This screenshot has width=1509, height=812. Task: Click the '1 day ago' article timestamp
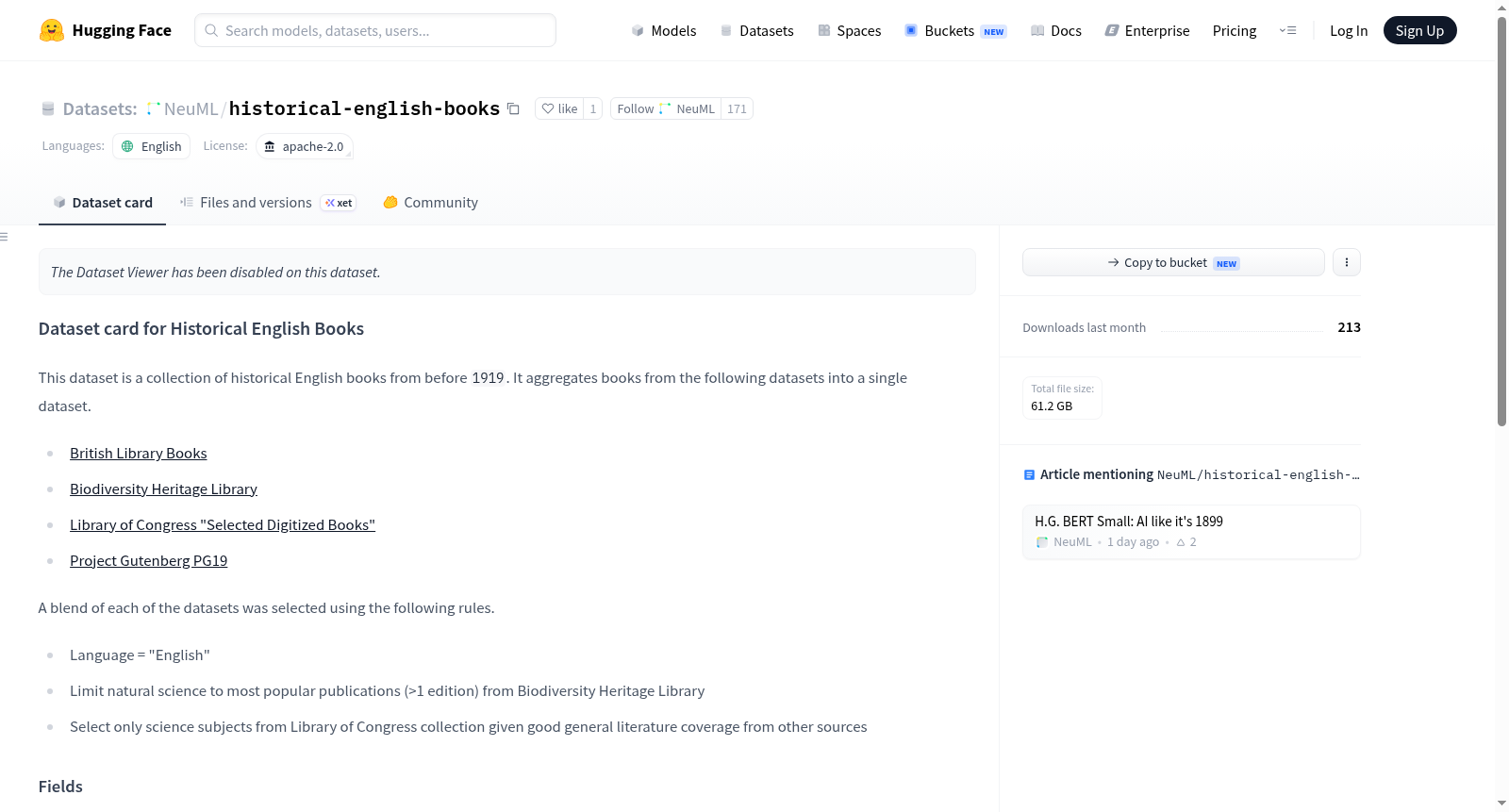coord(1133,542)
